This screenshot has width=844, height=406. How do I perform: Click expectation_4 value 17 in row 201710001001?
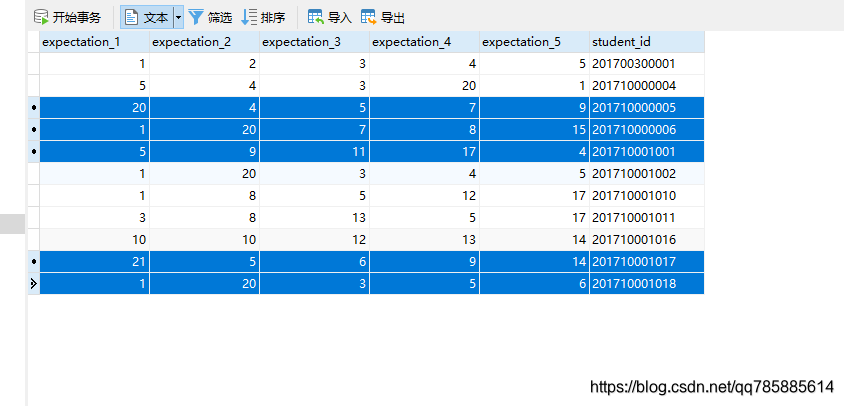point(425,152)
